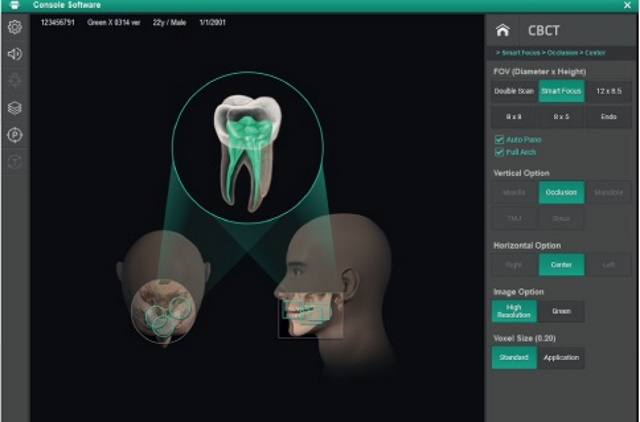This screenshot has height=422, width=640.
Task: Click the dimmed positioning icon below speaker
Action: pyautogui.click(x=15, y=81)
